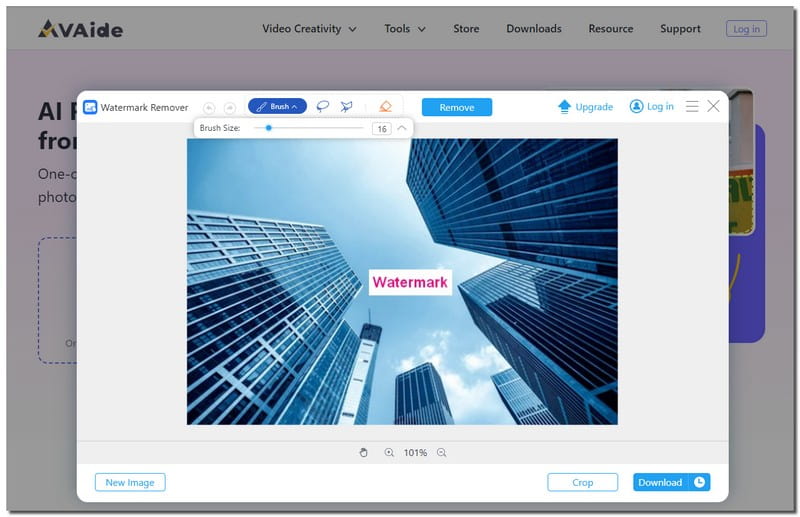This screenshot has height=517, width=800.
Task: Go to the Downloads page
Action: pos(533,29)
